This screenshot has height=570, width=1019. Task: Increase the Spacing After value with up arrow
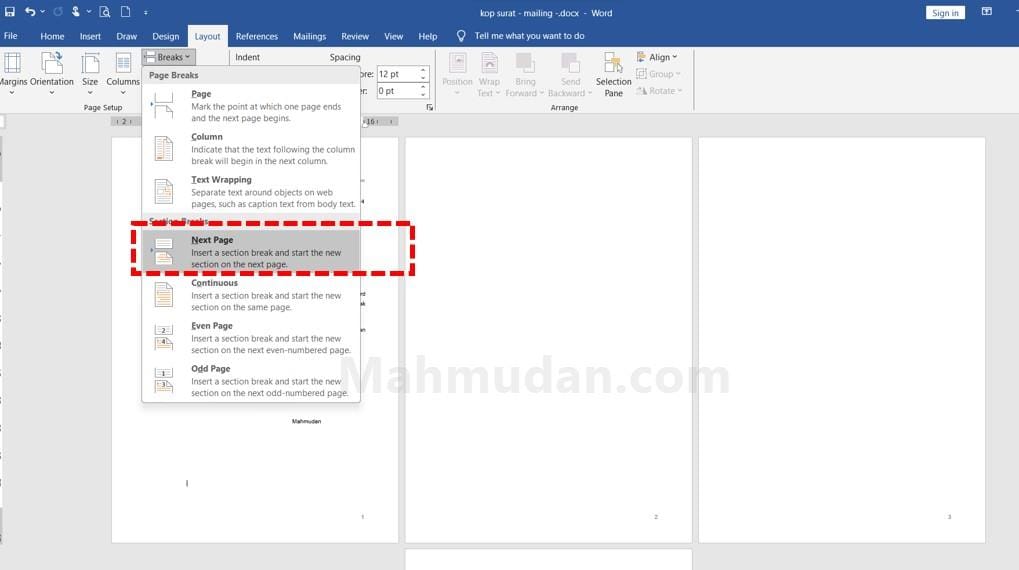click(x=424, y=87)
